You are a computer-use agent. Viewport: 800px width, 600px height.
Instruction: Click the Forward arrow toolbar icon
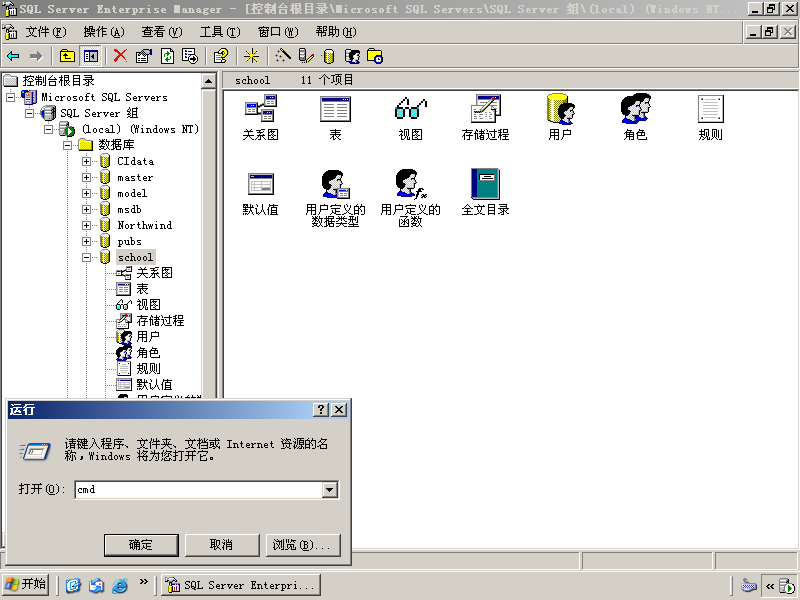pyautogui.click(x=36, y=56)
